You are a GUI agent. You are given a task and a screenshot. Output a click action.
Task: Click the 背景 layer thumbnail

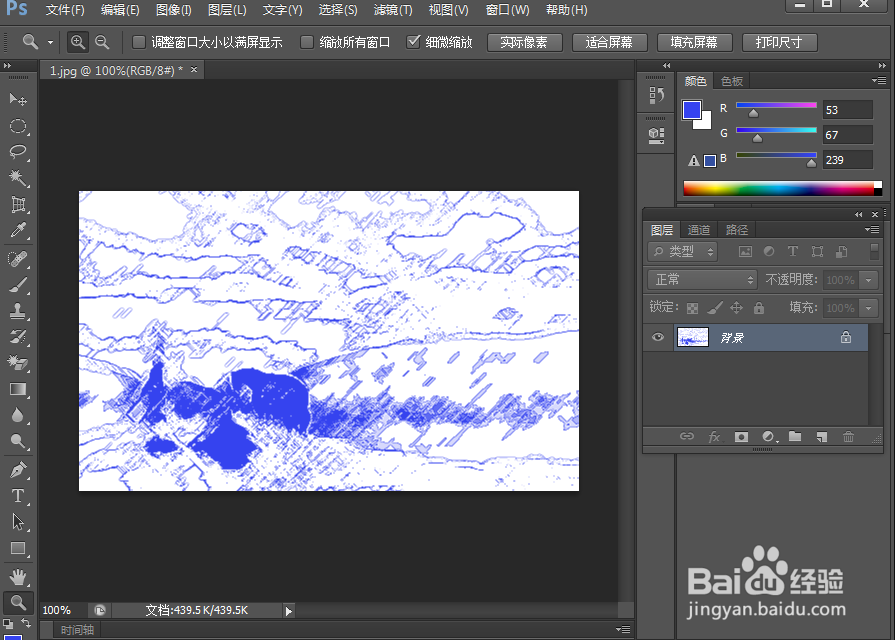coord(693,337)
